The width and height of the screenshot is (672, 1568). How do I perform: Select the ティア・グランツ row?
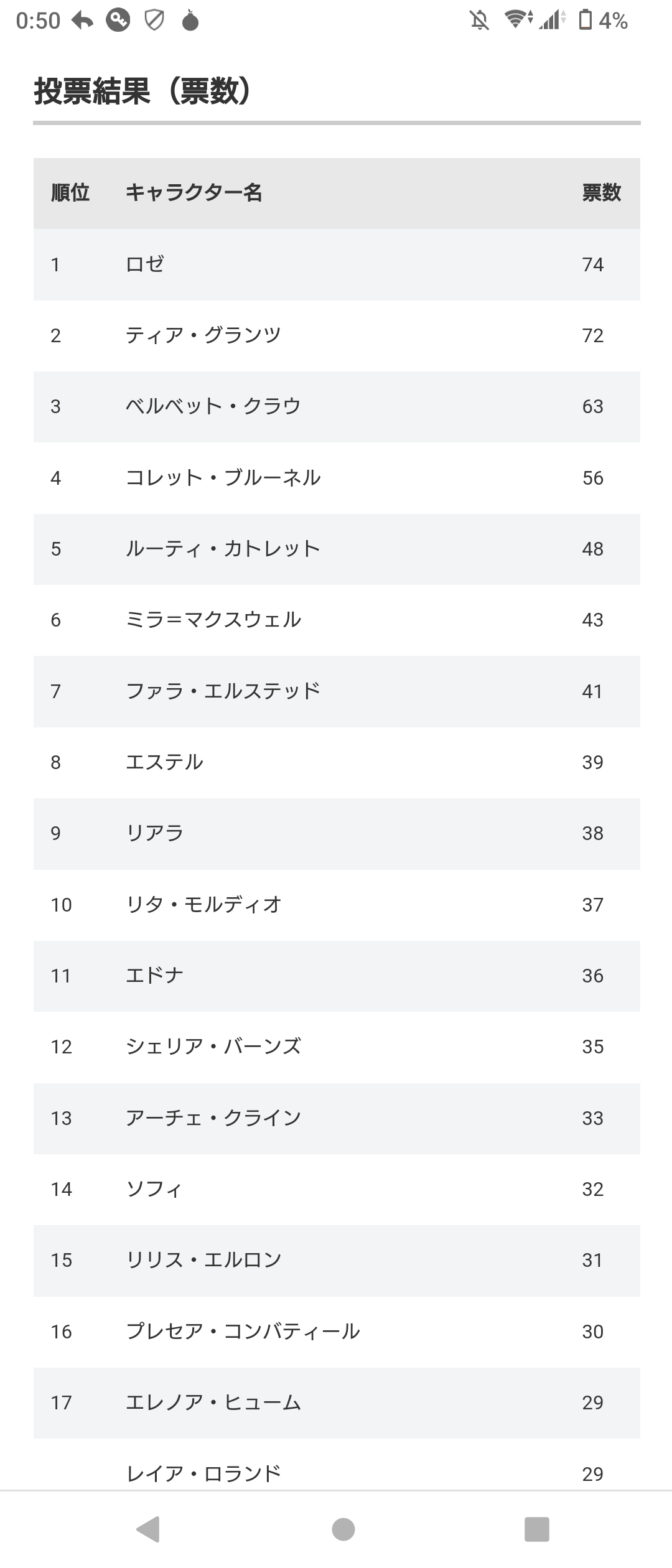[337, 336]
